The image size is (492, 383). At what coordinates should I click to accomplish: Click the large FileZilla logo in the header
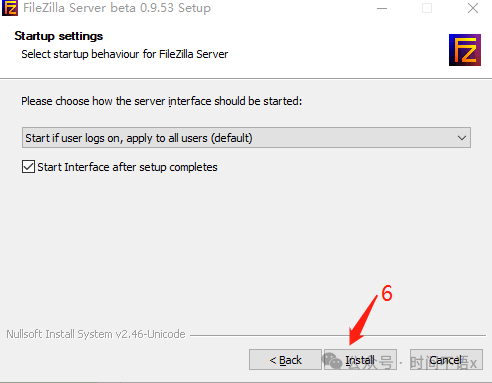tap(465, 50)
